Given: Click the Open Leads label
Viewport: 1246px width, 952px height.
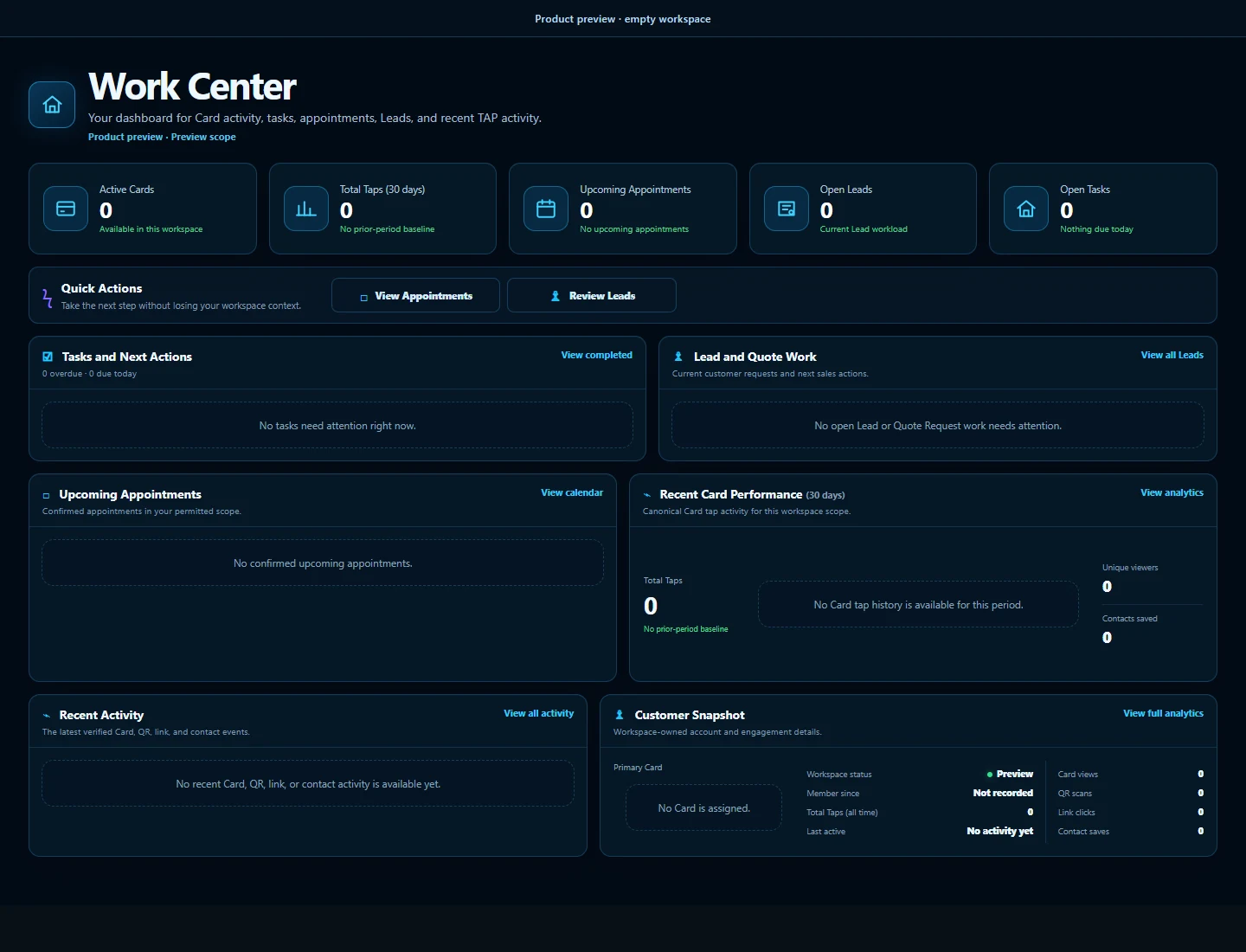Looking at the screenshot, I should (x=846, y=190).
